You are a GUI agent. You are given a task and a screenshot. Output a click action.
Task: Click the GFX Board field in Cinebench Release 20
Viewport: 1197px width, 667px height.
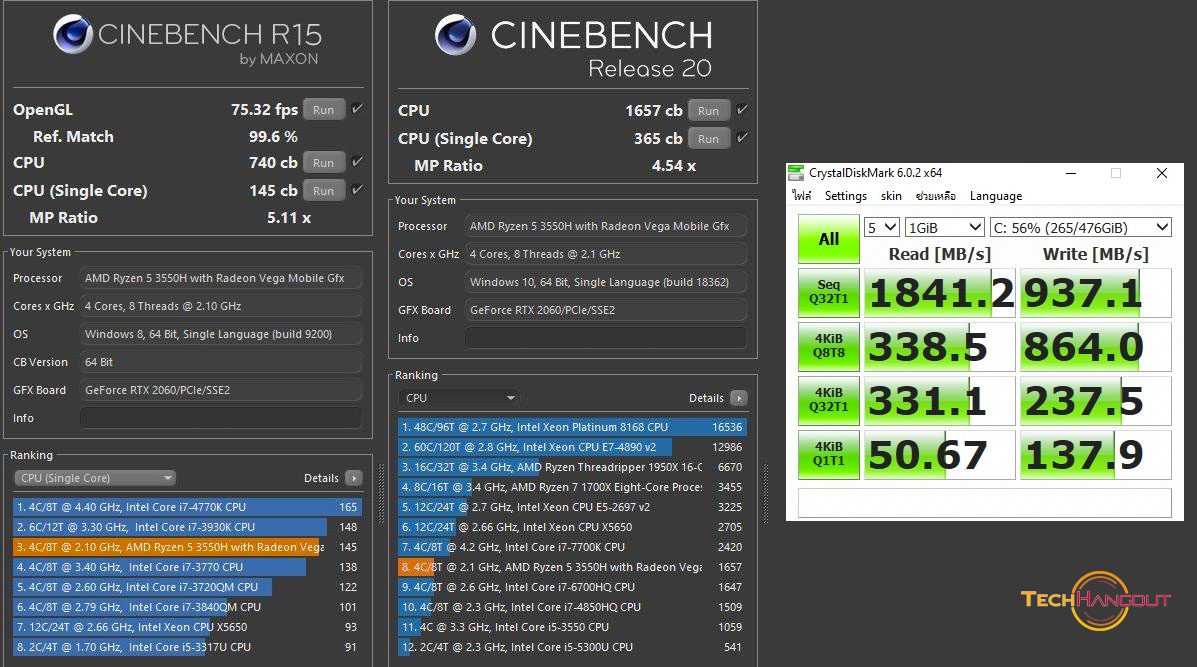click(x=605, y=310)
